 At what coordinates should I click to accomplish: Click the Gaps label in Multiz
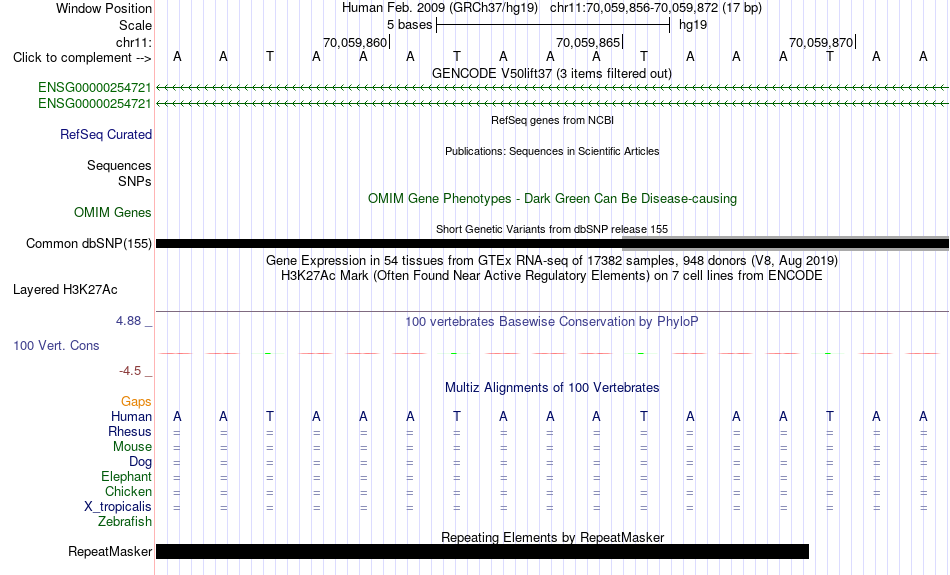click(x=136, y=402)
